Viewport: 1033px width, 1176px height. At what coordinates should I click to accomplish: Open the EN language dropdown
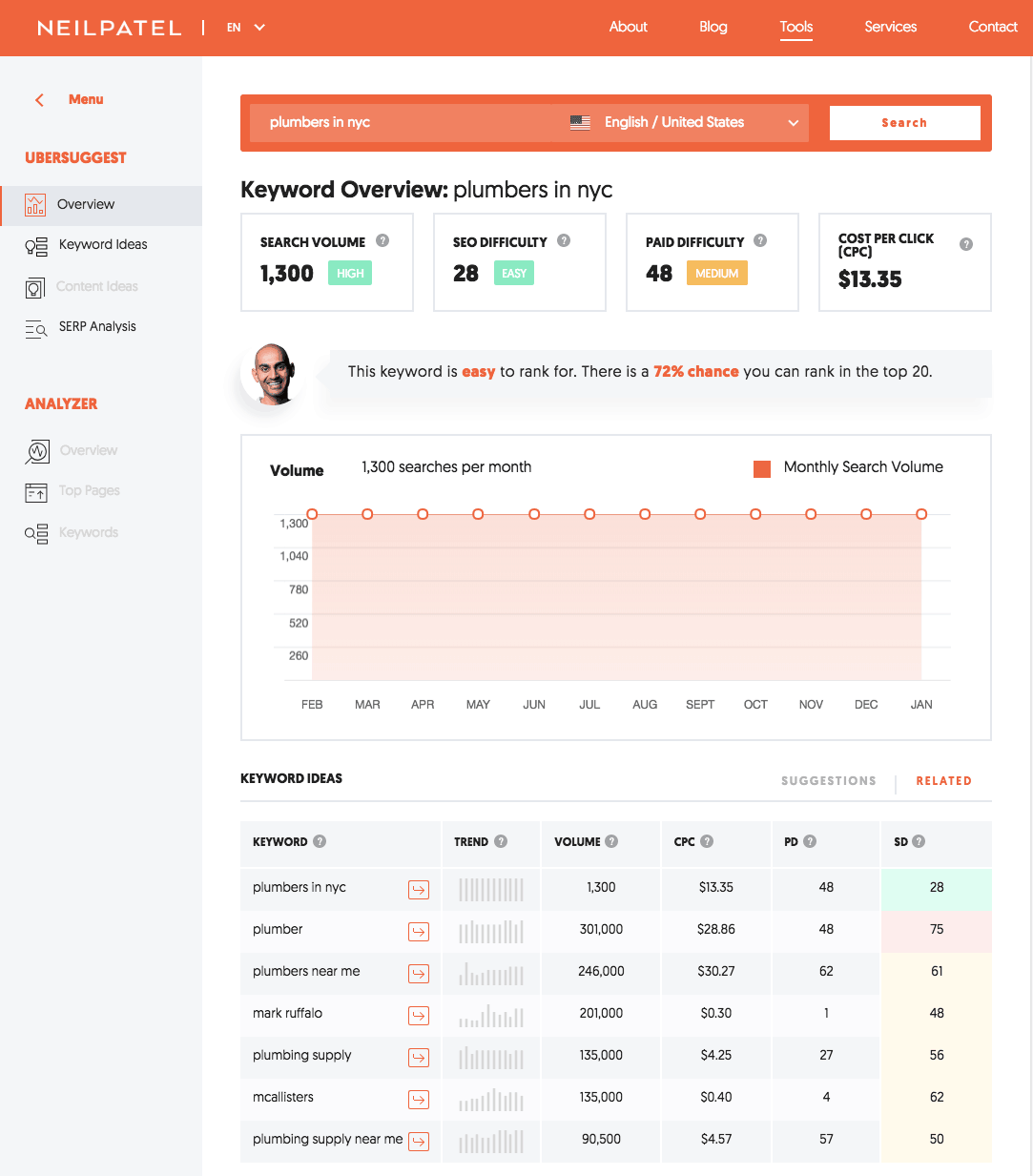[x=246, y=28]
